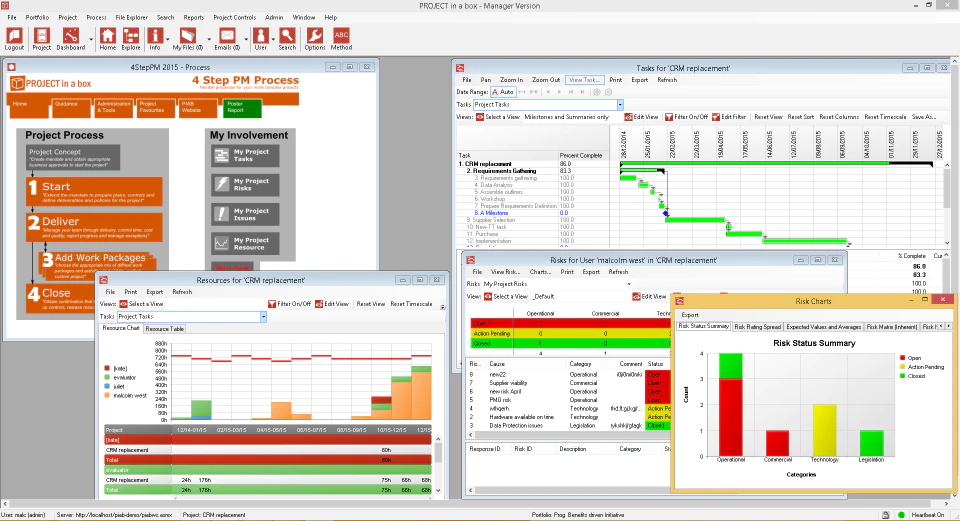Open the Search toolbar icon
Screen dimensions: 960x521
[x=287, y=39]
